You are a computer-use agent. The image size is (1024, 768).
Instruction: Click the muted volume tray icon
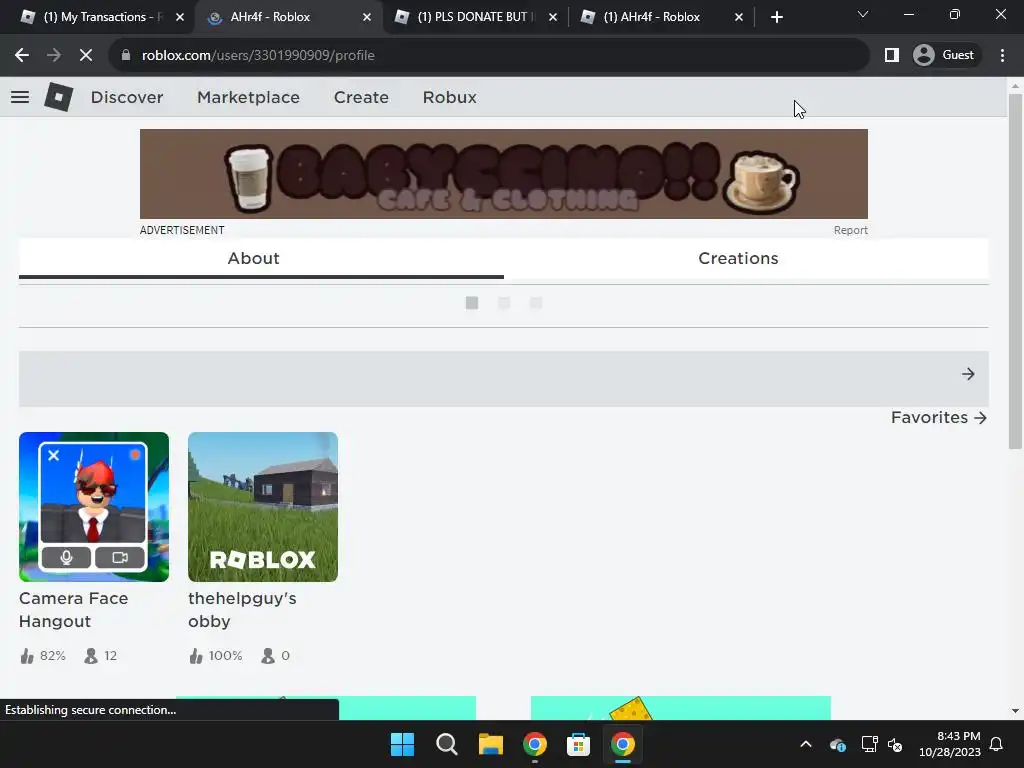click(x=895, y=744)
